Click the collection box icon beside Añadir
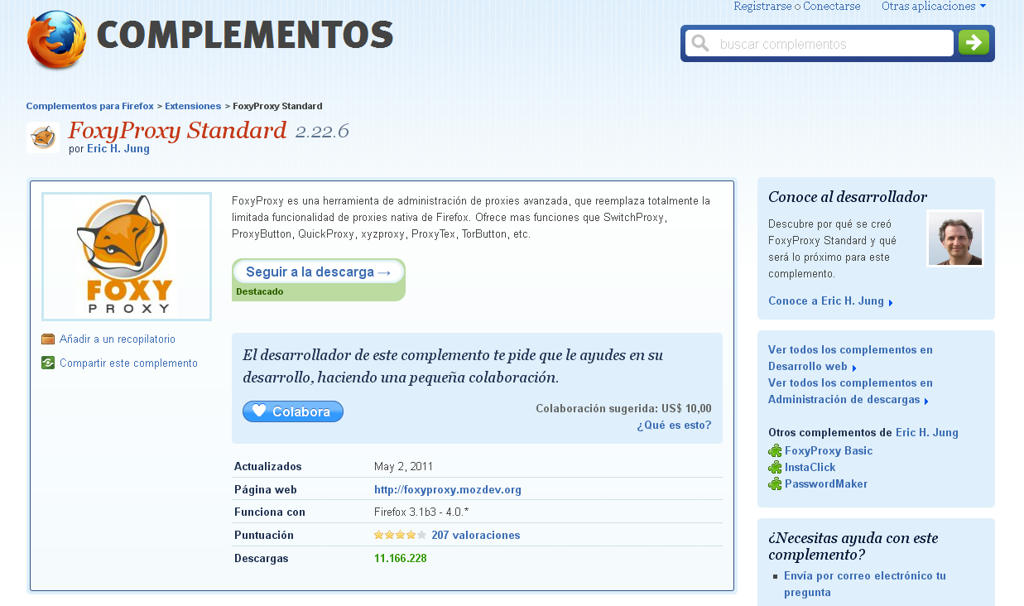 [x=48, y=339]
